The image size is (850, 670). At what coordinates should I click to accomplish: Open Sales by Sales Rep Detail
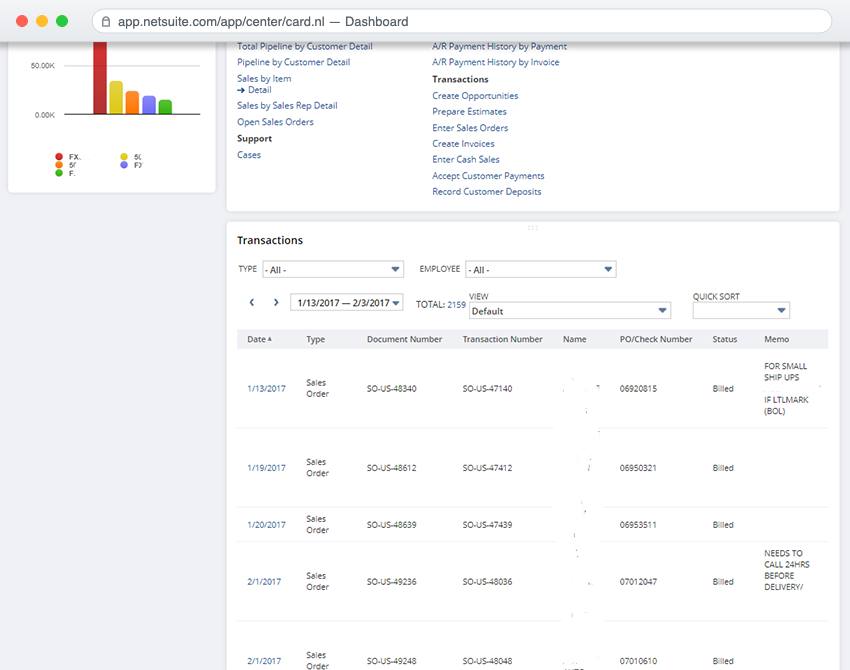click(x=287, y=106)
